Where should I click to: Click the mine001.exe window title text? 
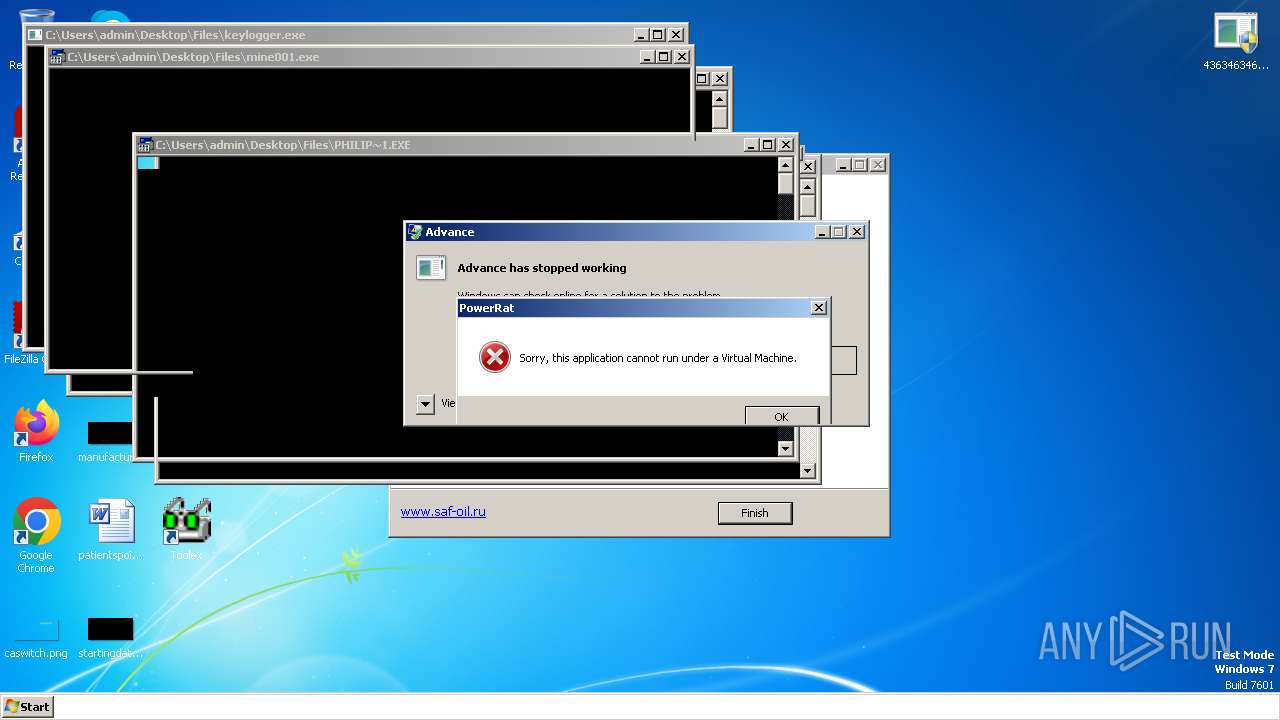[193, 57]
